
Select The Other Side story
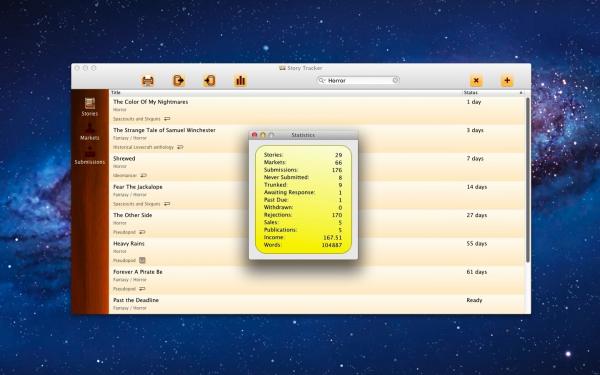(132, 215)
